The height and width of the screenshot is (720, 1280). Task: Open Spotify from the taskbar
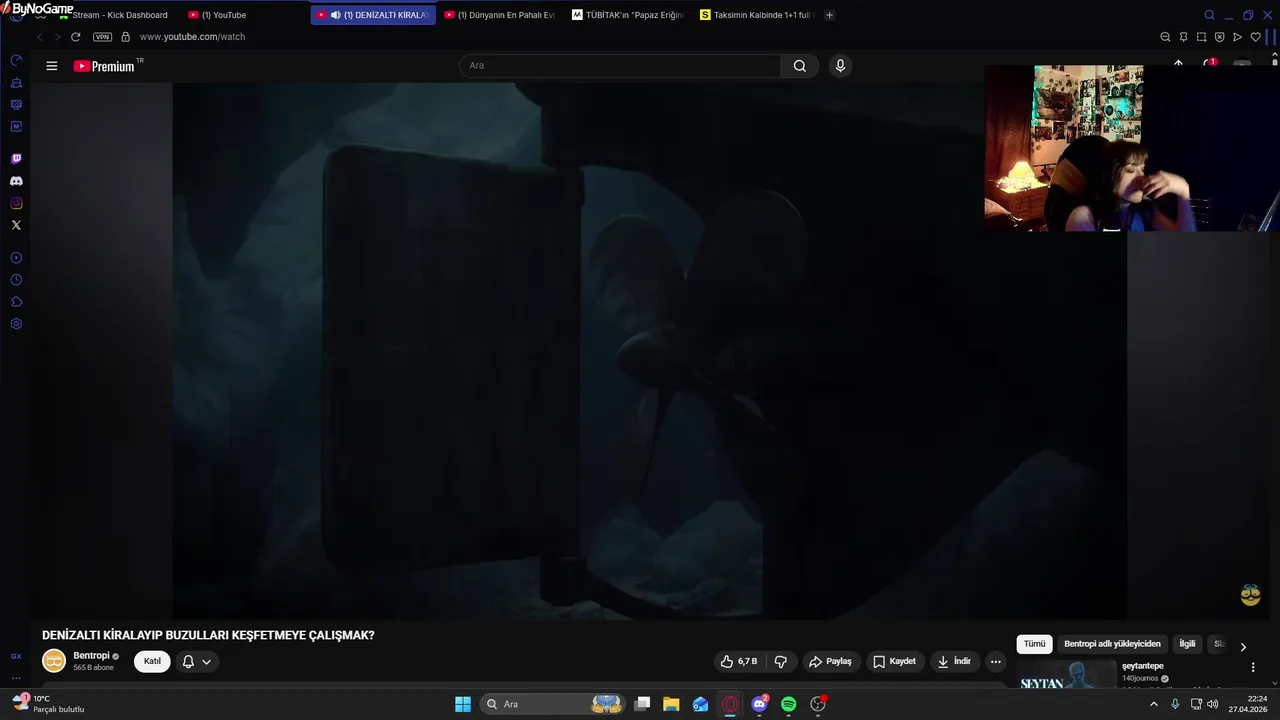tap(788, 704)
